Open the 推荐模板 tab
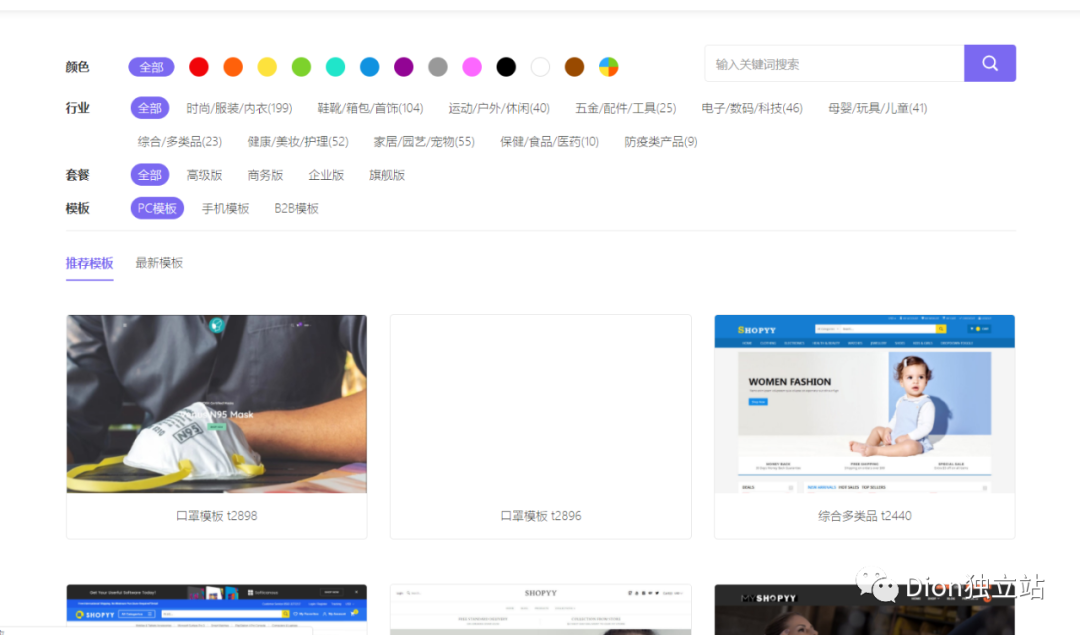Image resolution: width=1080 pixels, height=635 pixels. pyautogui.click(x=89, y=262)
